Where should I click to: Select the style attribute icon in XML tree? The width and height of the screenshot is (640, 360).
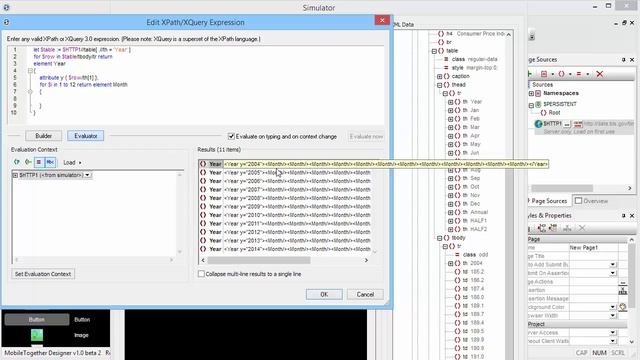446,68
